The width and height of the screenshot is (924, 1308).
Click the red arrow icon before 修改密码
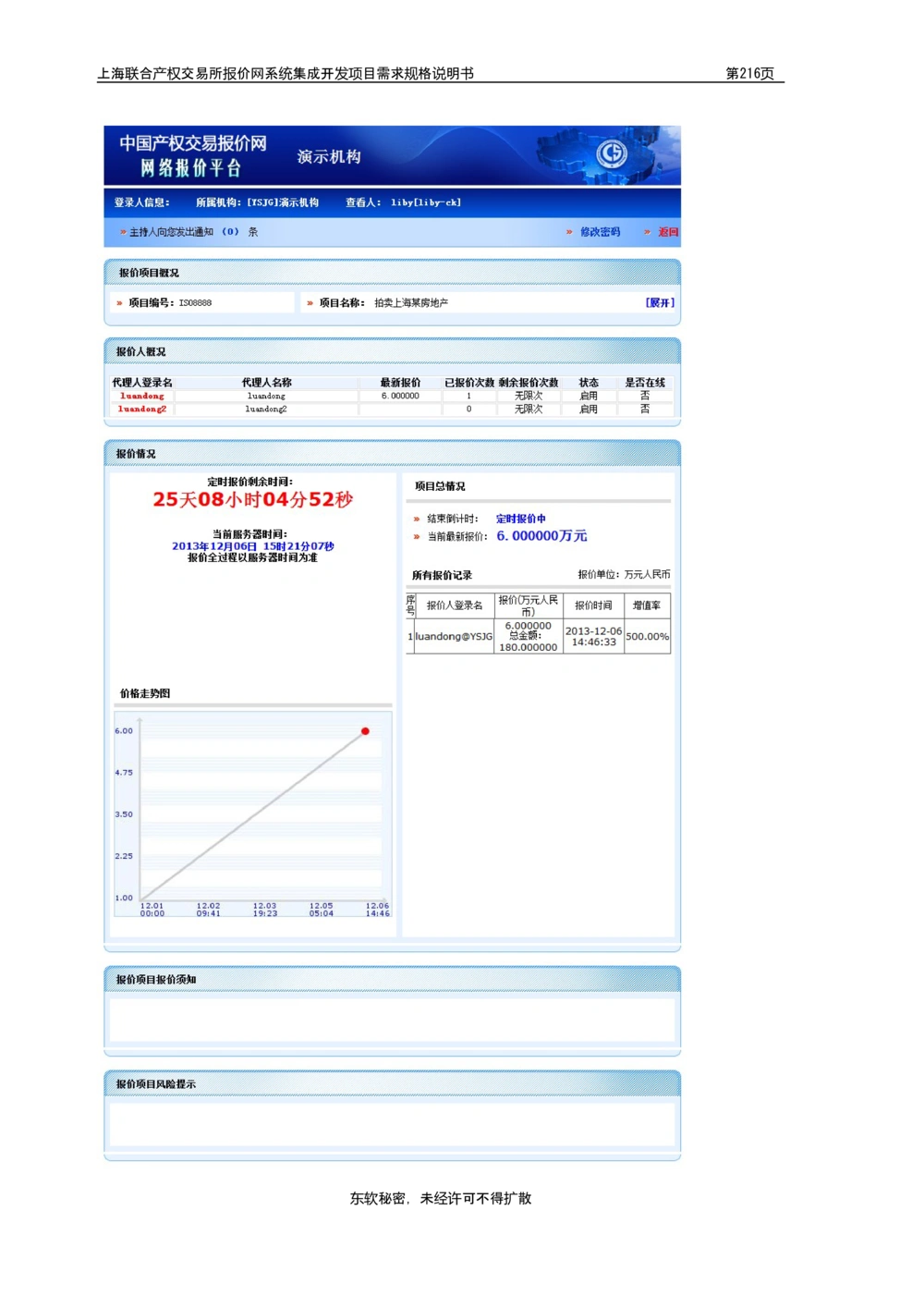[x=569, y=232]
